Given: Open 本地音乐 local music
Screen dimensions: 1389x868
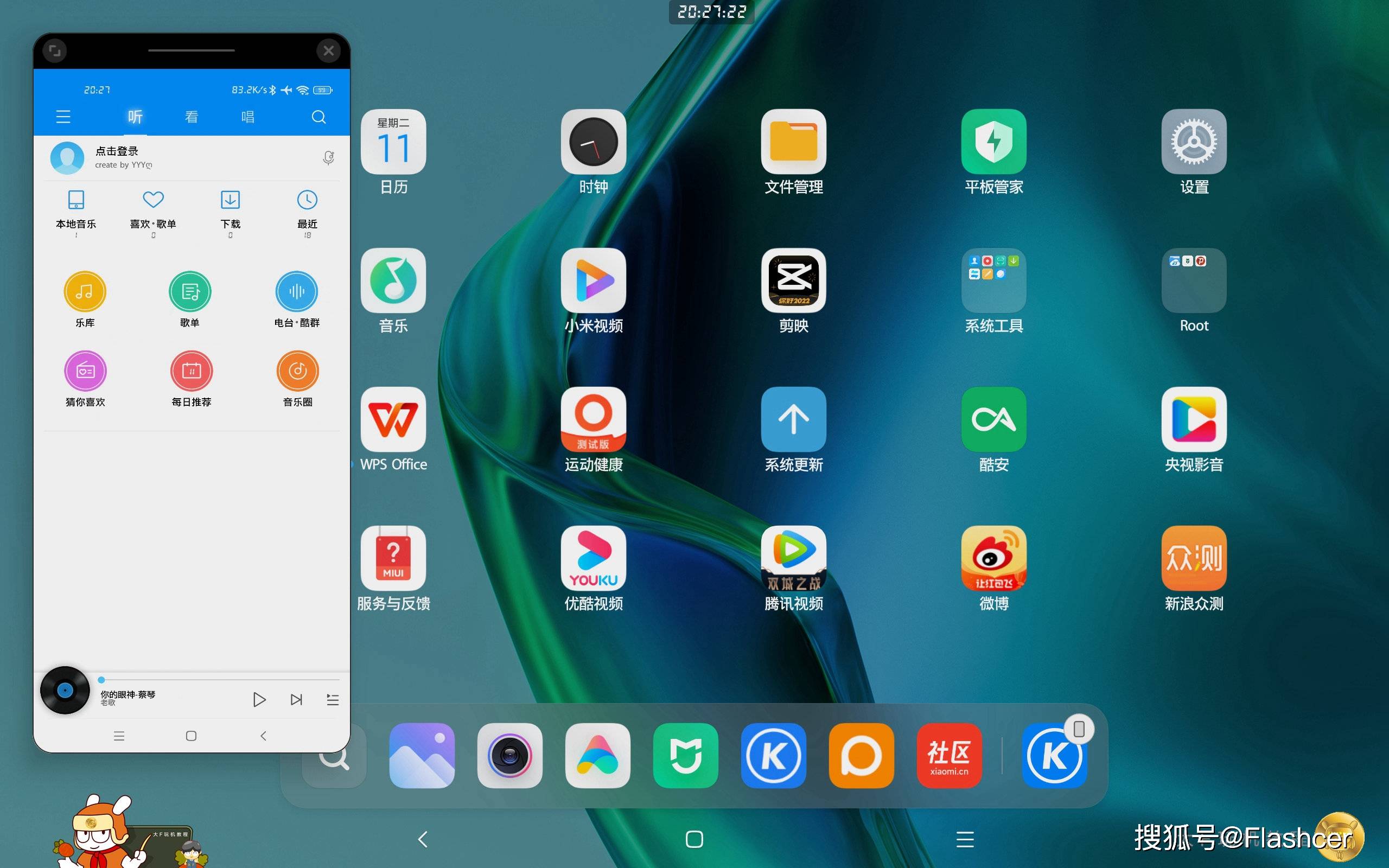Looking at the screenshot, I should coord(76,213).
